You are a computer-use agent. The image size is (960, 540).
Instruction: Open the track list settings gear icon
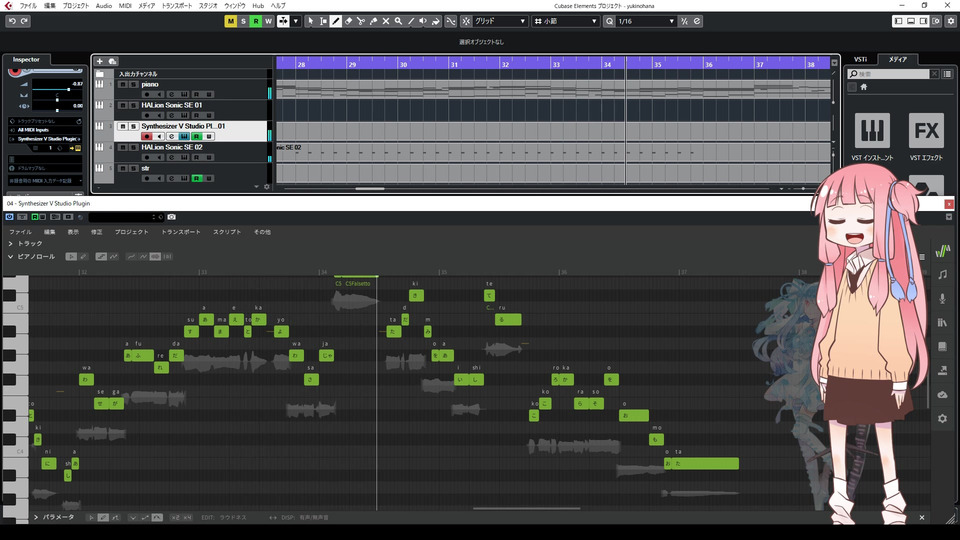(x=266, y=187)
